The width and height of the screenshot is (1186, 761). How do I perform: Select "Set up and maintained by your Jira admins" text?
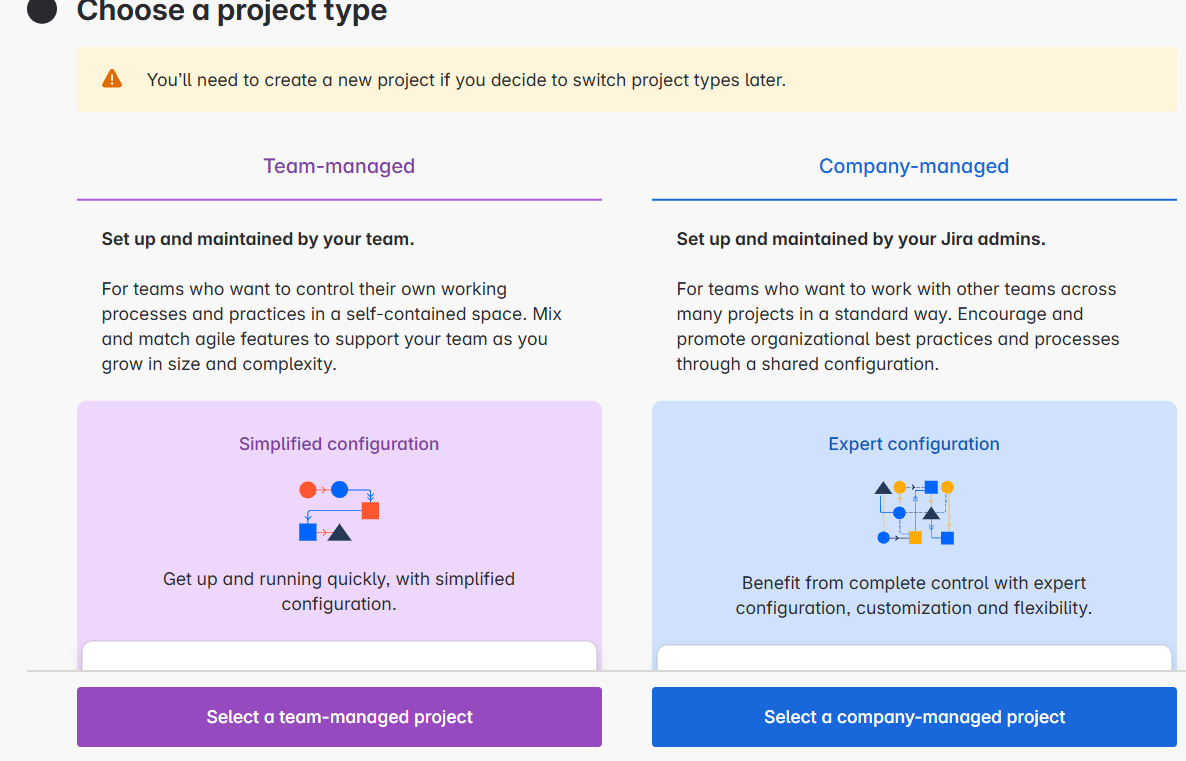pos(861,239)
